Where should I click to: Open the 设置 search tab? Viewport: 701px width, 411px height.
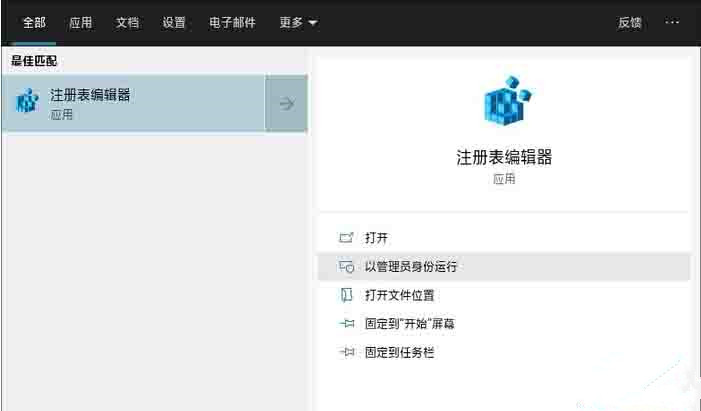coord(174,22)
